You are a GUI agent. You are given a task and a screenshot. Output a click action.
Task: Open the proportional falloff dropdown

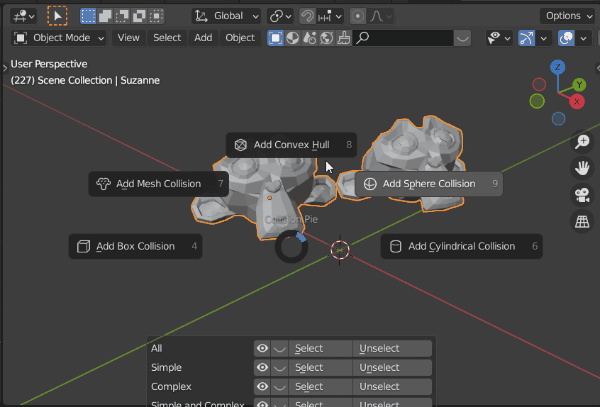point(381,16)
